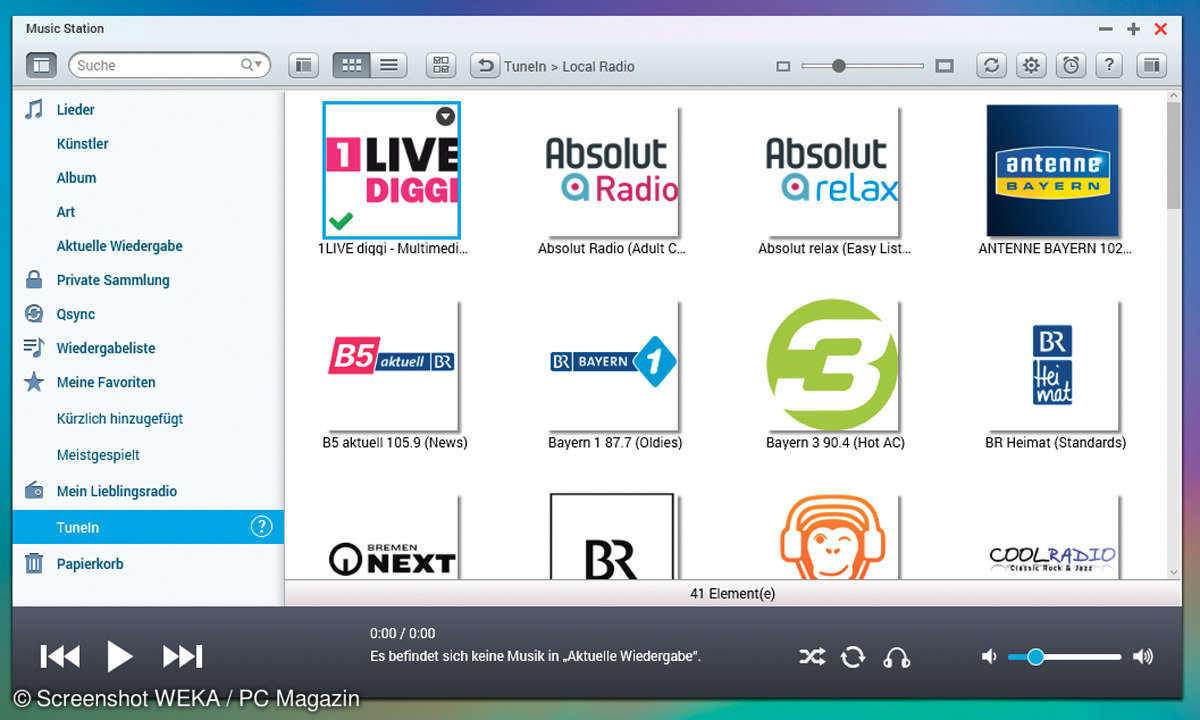Switch to column detail view
The height and width of the screenshot is (720, 1200).
pyautogui.click(x=304, y=65)
